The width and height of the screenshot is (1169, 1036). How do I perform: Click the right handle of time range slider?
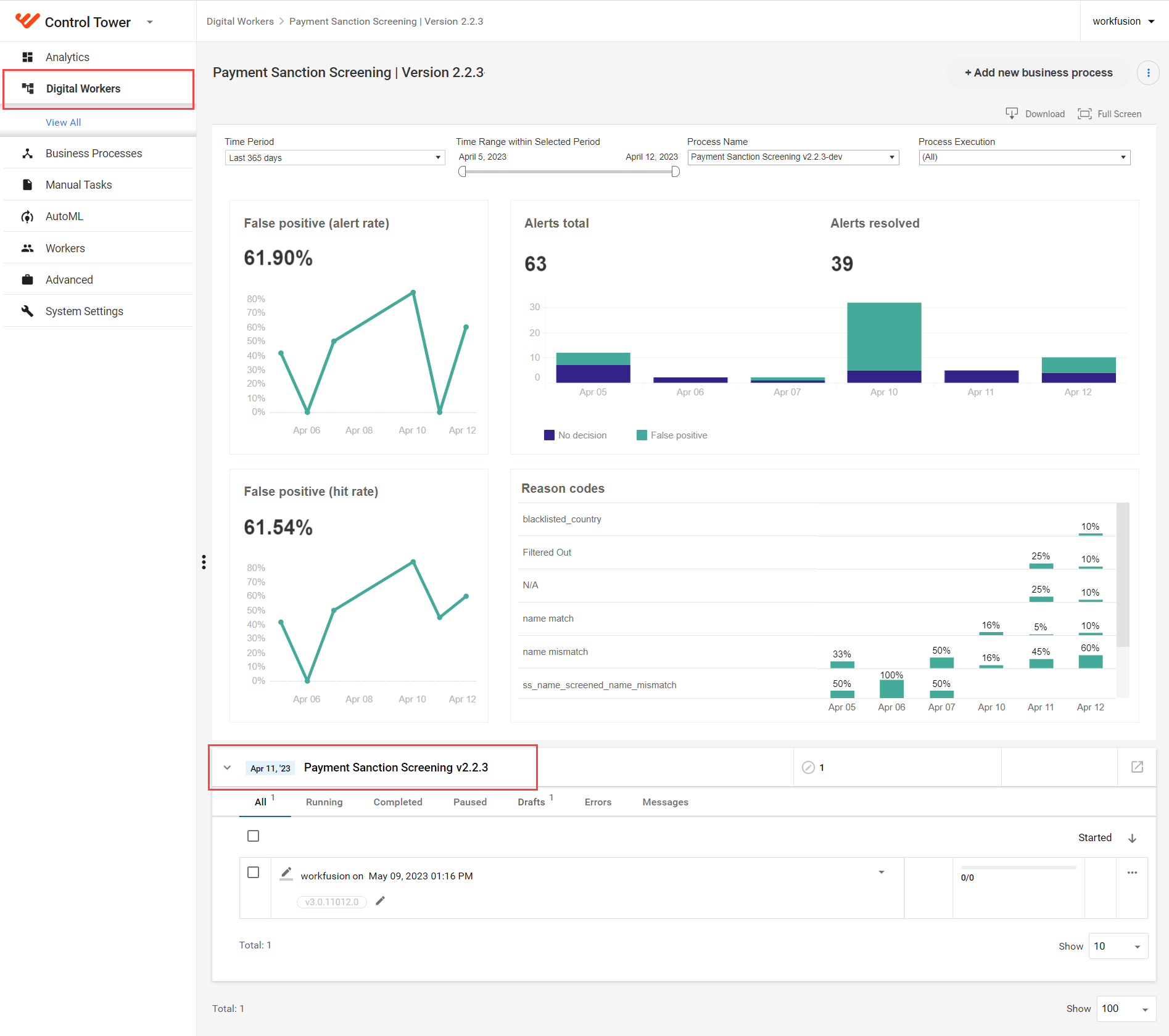click(675, 172)
